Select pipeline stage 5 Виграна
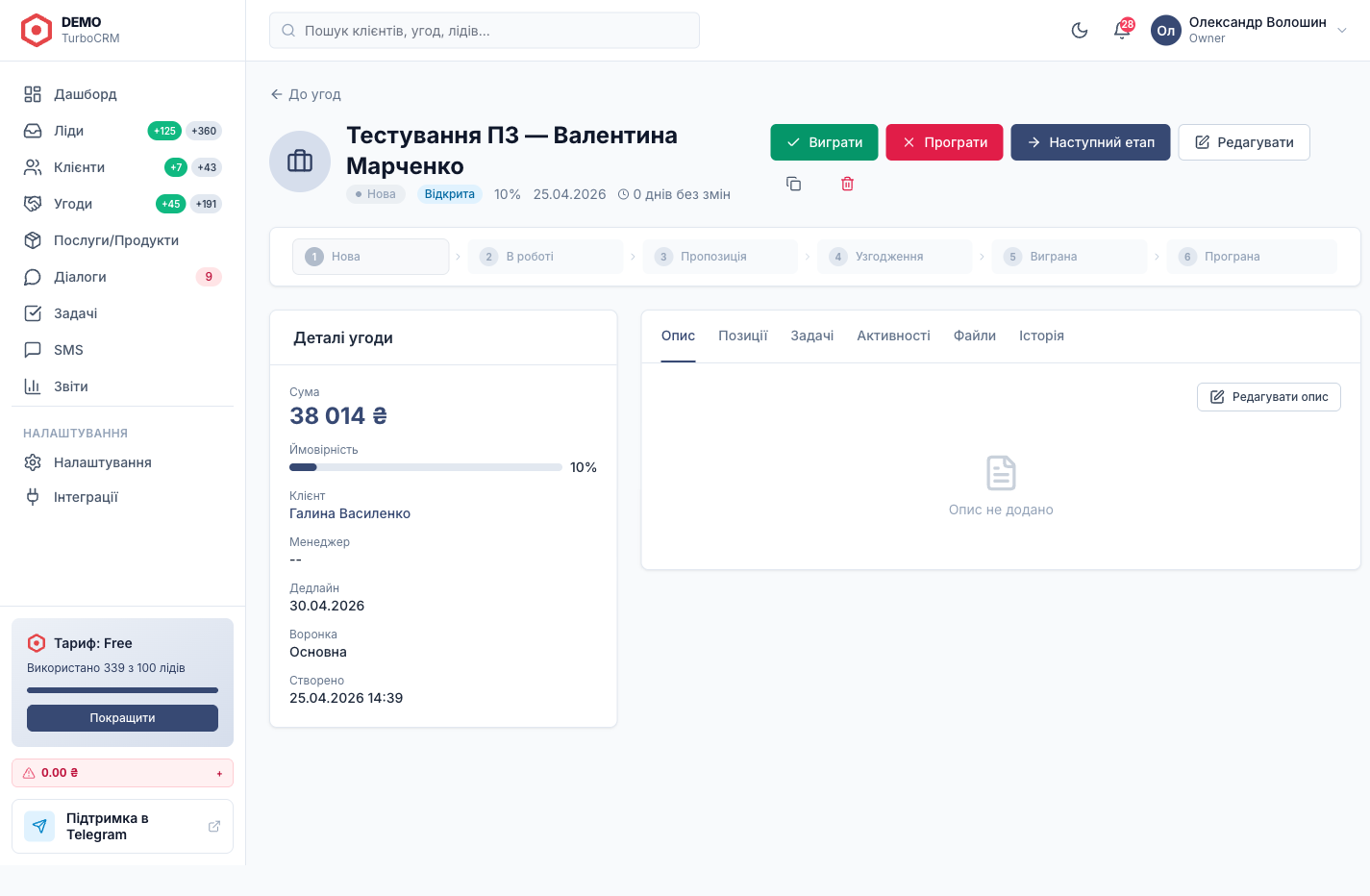This screenshot has height=896, width=1370. pyautogui.click(x=1069, y=257)
